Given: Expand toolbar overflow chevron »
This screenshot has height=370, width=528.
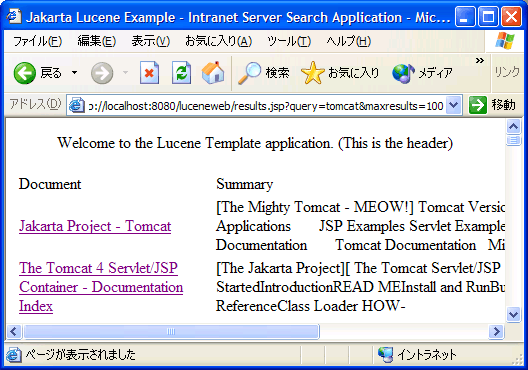Looking at the screenshot, I should [480, 61].
